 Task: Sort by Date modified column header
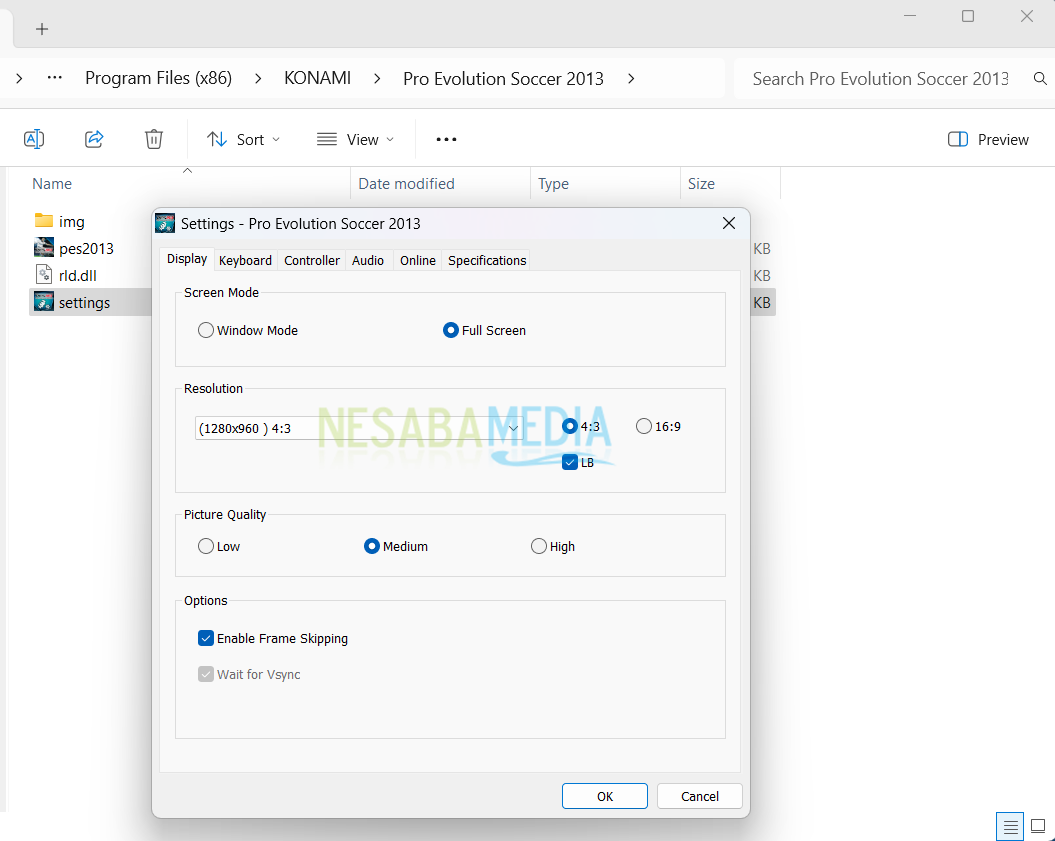point(406,184)
